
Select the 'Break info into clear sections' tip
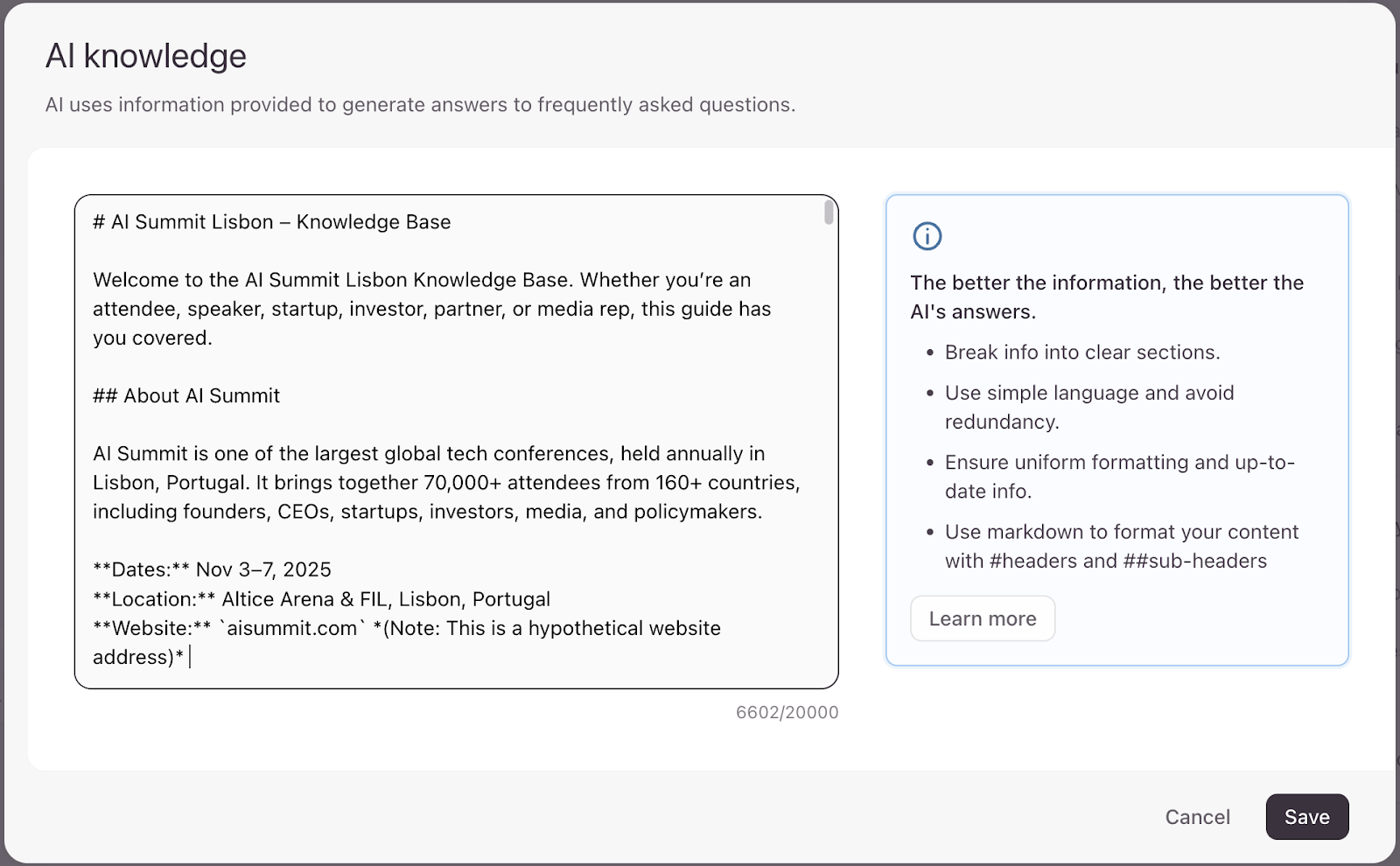click(x=1081, y=353)
